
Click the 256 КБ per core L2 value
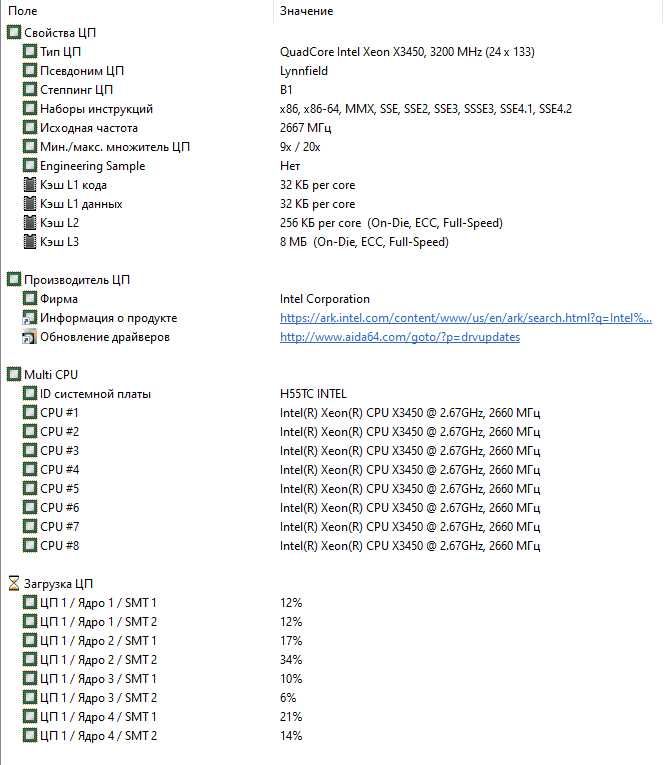click(x=391, y=223)
